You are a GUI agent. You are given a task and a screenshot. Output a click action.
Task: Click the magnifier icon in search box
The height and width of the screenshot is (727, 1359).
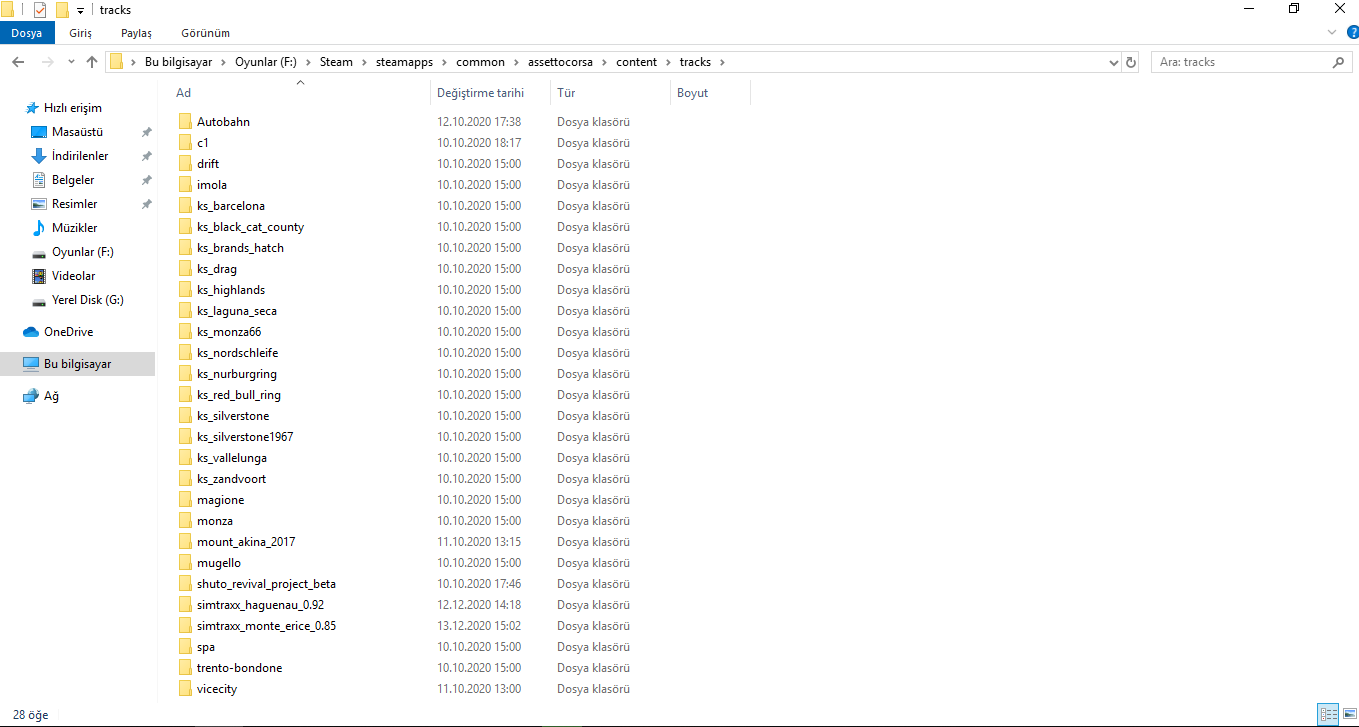tap(1339, 62)
